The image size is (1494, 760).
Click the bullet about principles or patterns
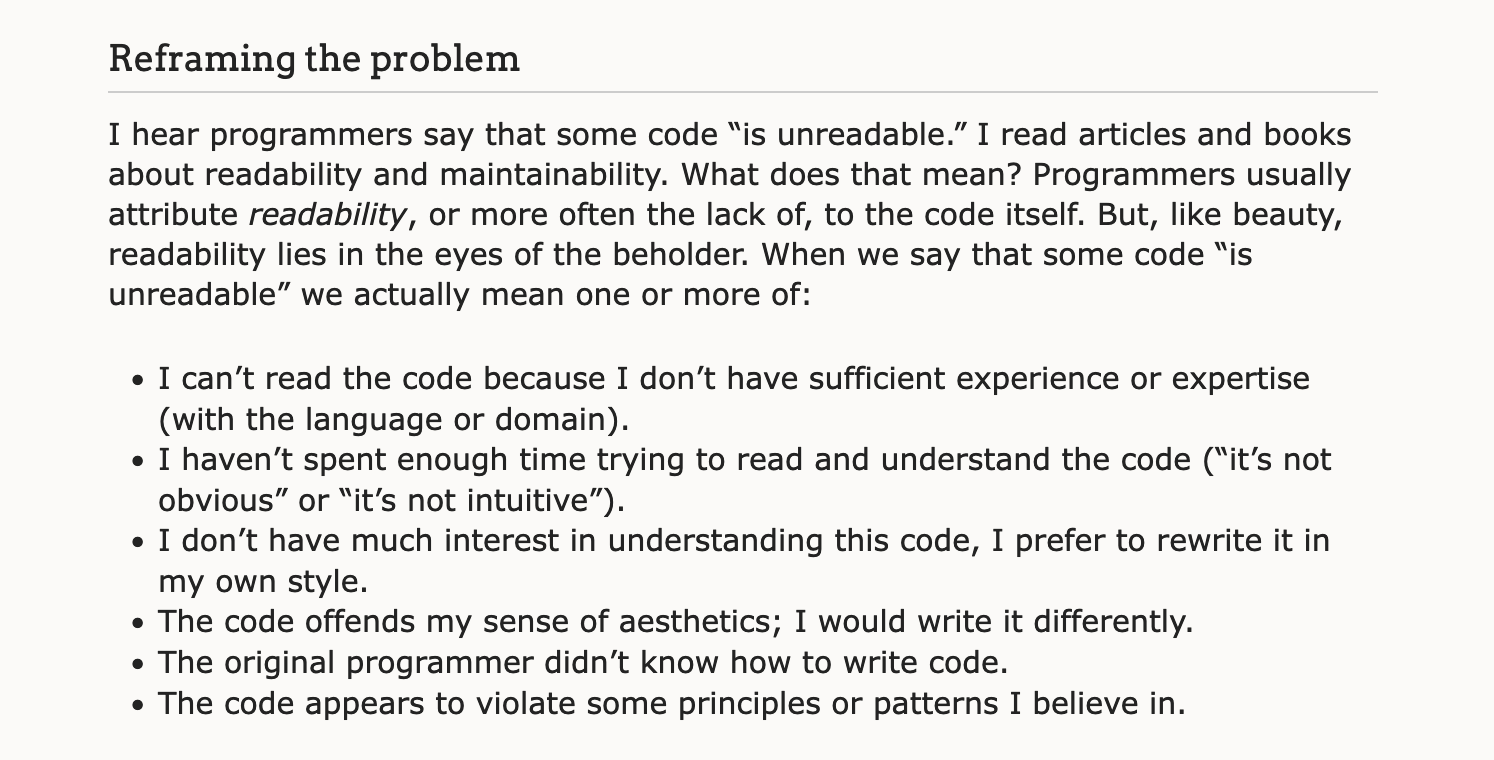[672, 703]
